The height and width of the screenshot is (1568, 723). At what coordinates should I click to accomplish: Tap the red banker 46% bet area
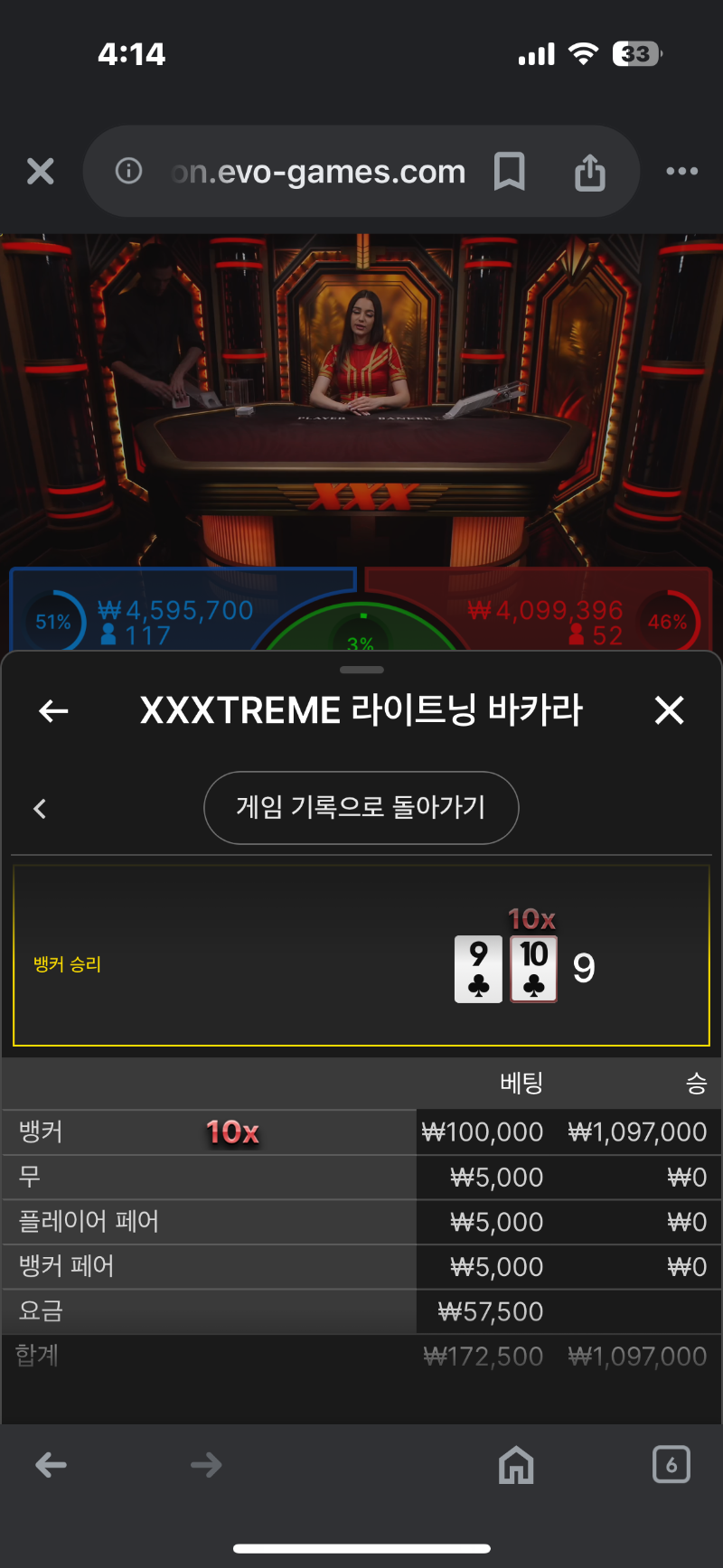click(x=539, y=611)
